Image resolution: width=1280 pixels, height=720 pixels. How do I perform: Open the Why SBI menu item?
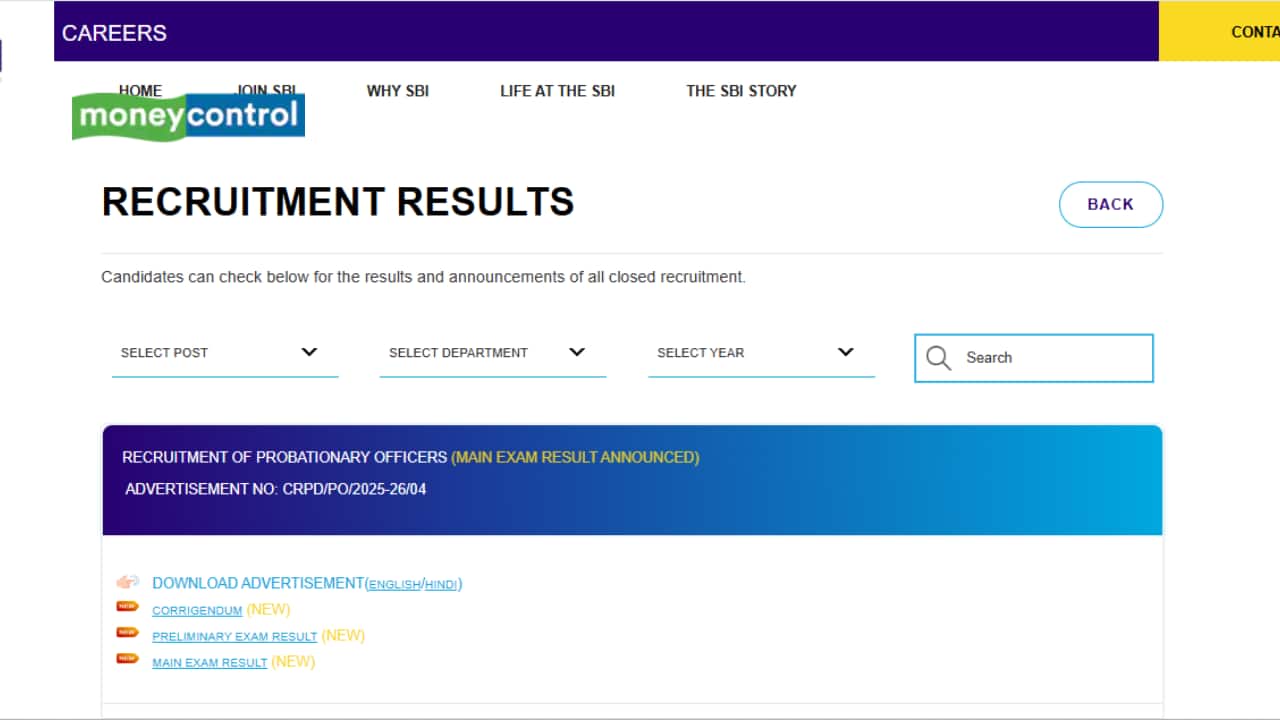(398, 91)
